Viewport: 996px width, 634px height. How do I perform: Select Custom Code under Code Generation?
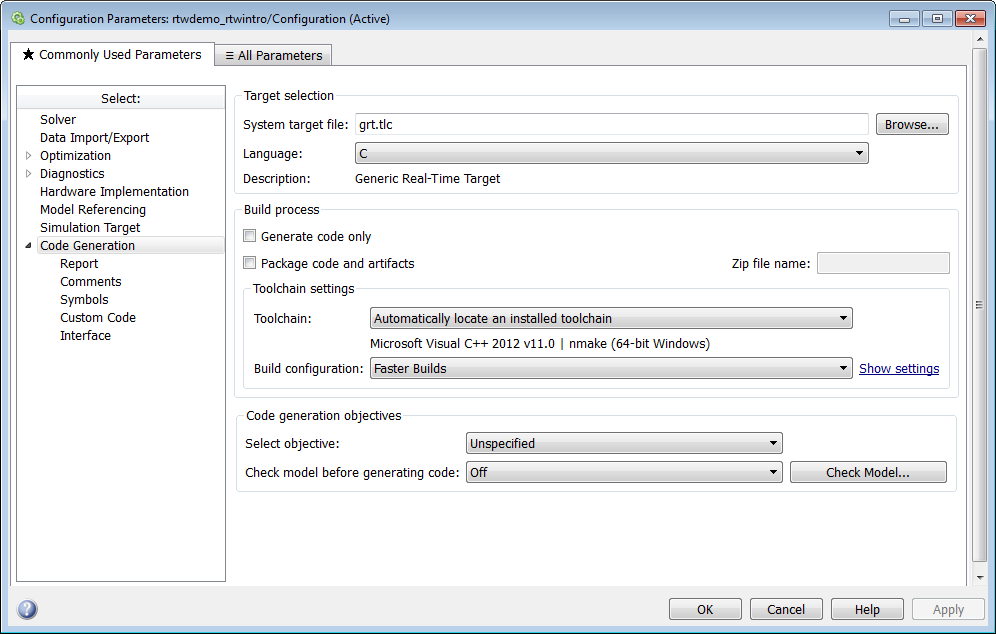pos(97,318)
